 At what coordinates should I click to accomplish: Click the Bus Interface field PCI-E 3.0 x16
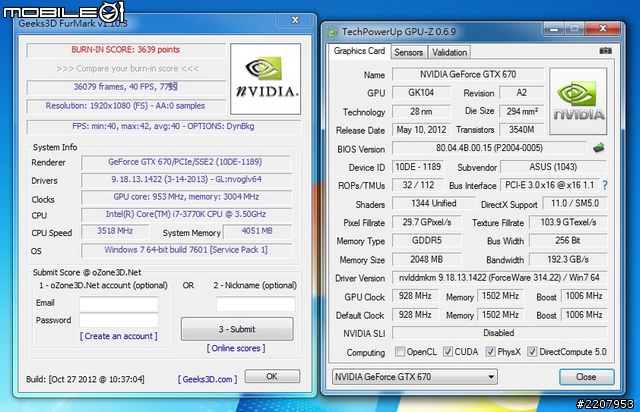pos(549,185)
